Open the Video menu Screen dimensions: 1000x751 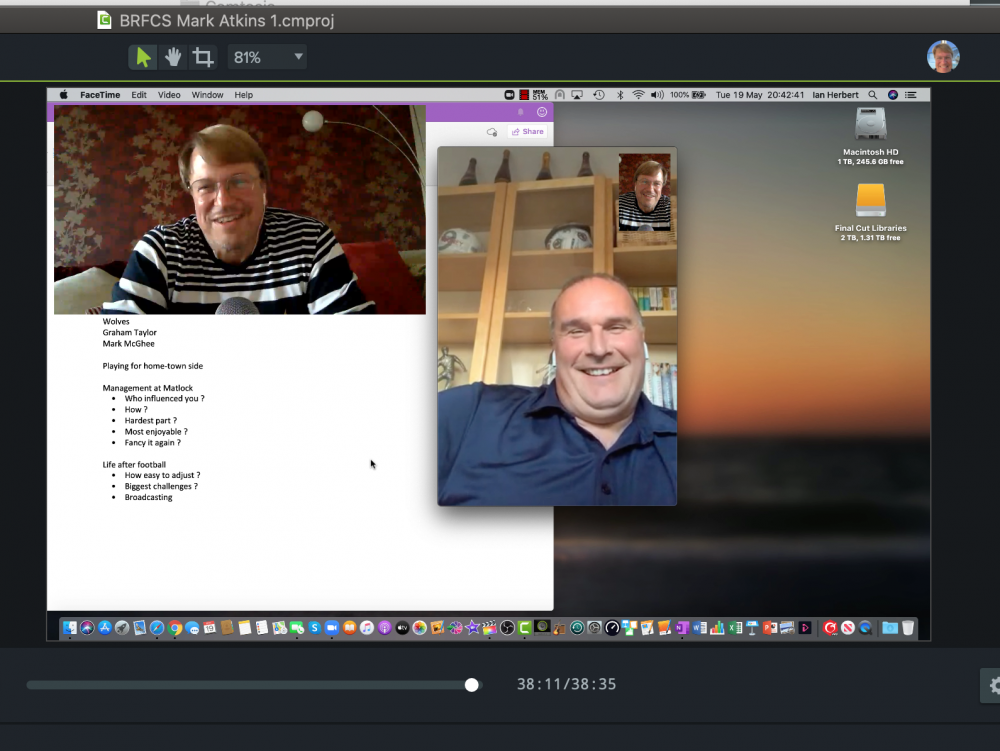pos(169,95)
